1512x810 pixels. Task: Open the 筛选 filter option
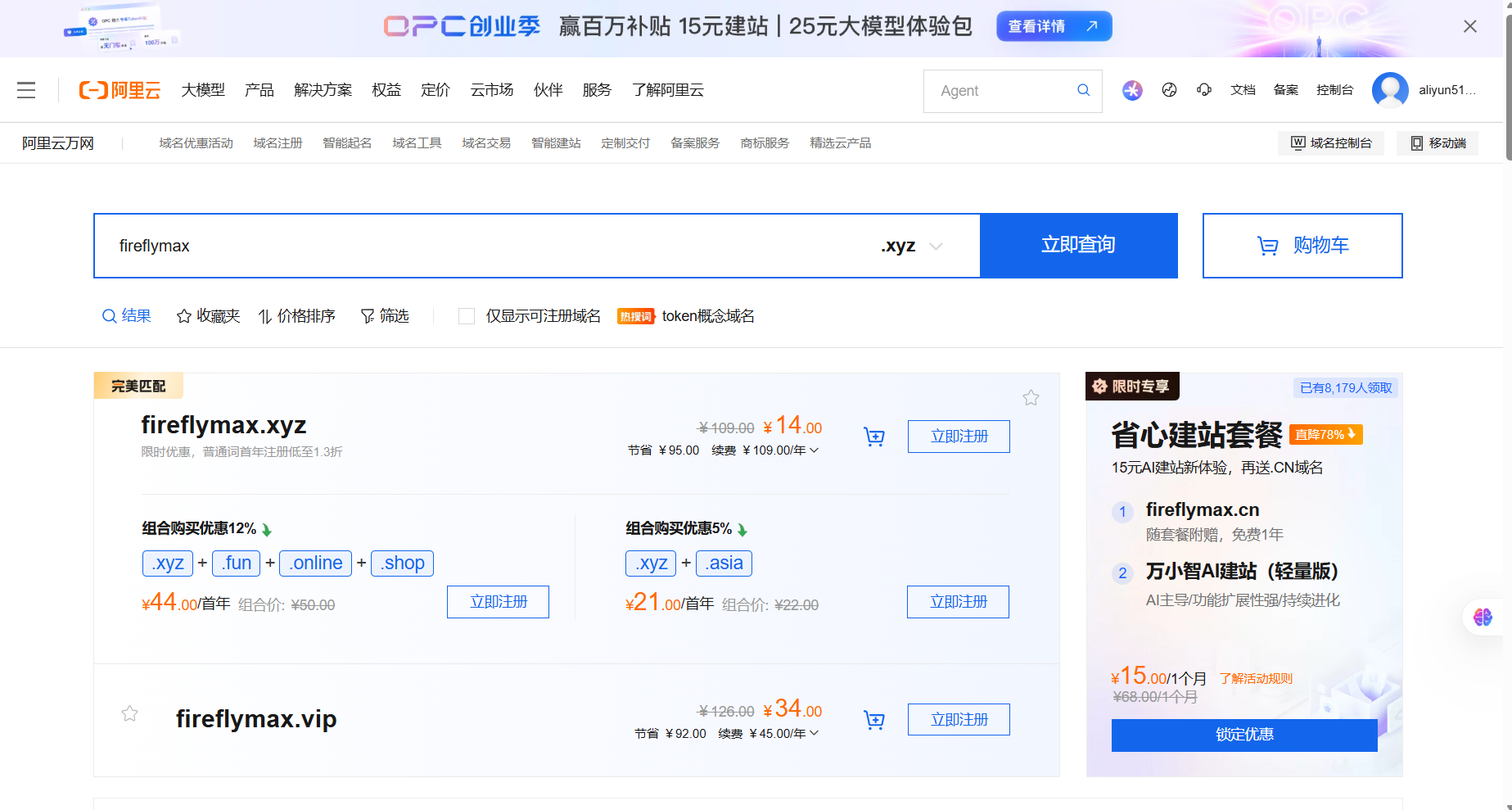click(x=385, y=316)
